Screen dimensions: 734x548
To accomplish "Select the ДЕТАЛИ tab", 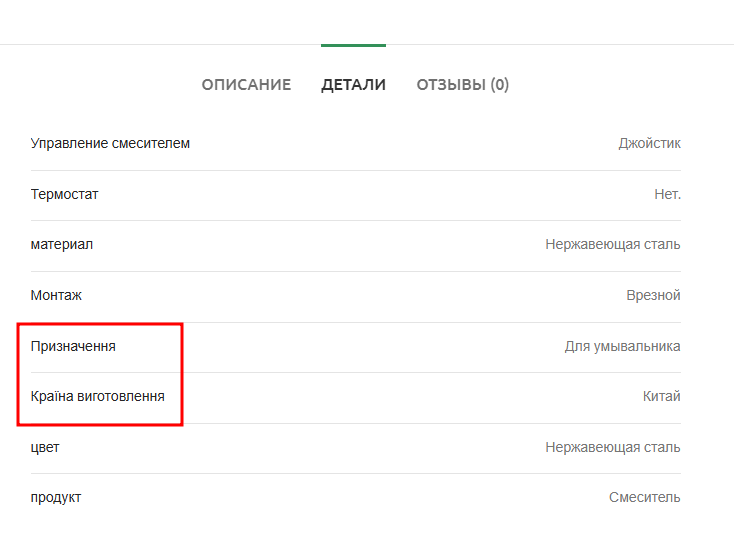I will pyautogui.click(x=353, y=85).
